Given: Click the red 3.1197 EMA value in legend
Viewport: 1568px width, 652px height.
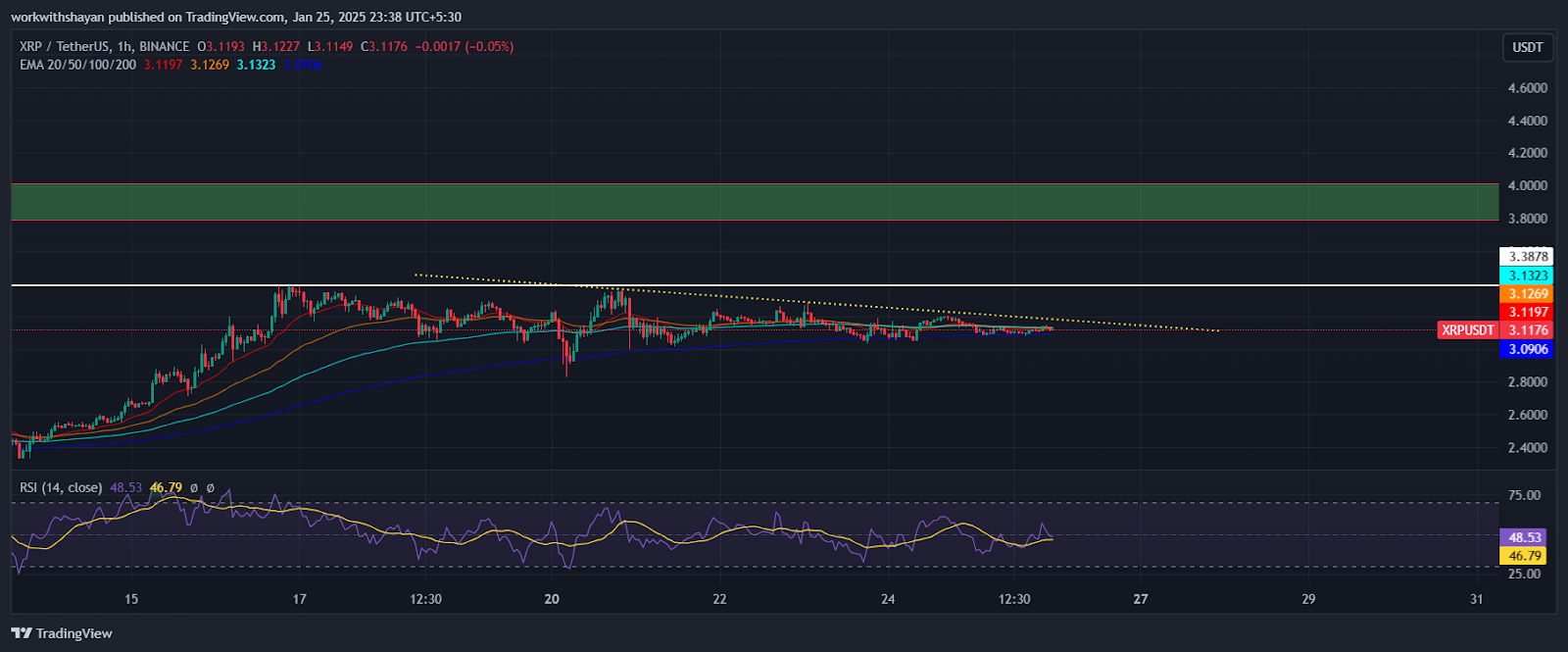Looking at the screenshot, I should click(x=163, y=65).
